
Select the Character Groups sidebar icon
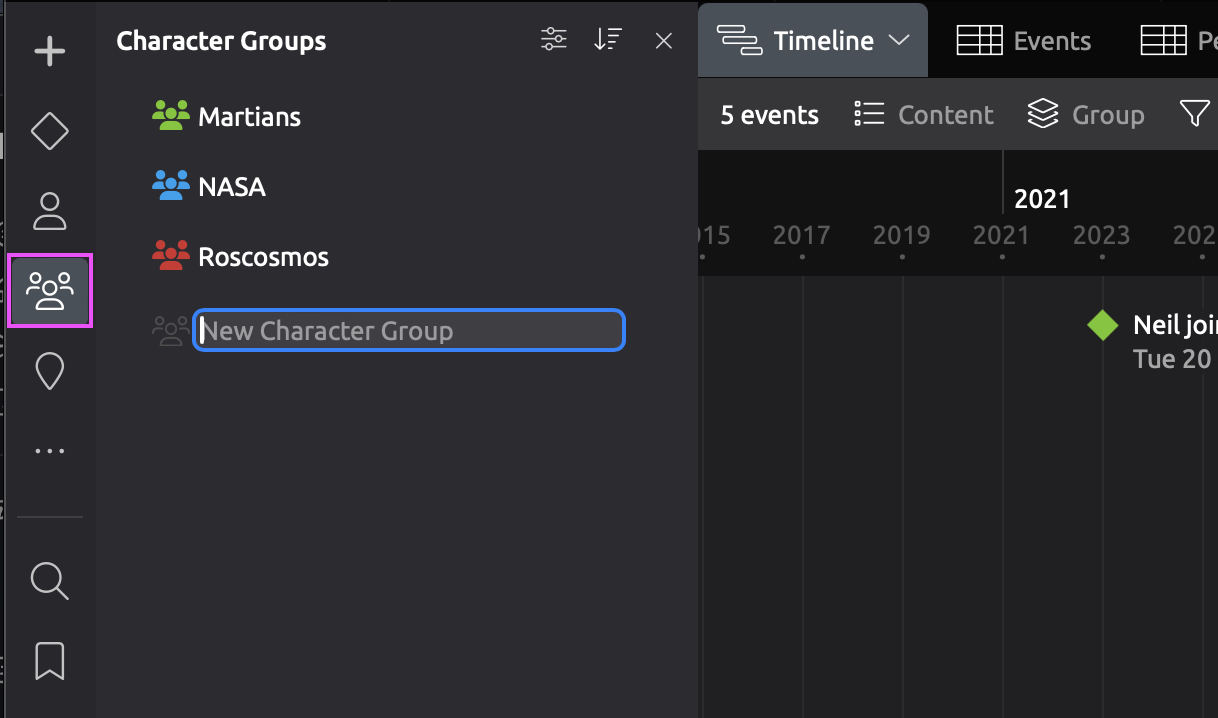coord(50,290)
